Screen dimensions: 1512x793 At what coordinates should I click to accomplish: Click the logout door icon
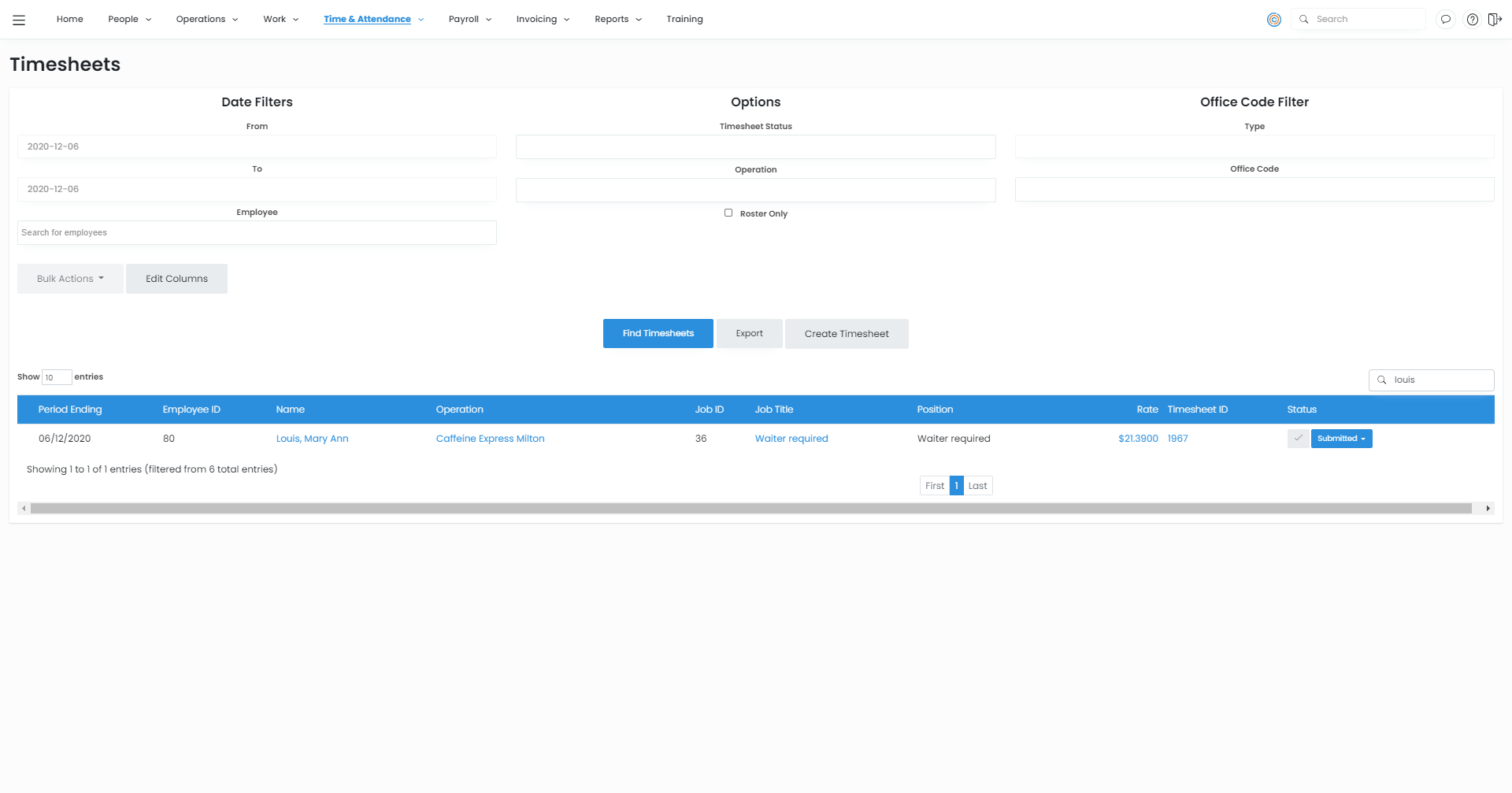[1495, 20]
